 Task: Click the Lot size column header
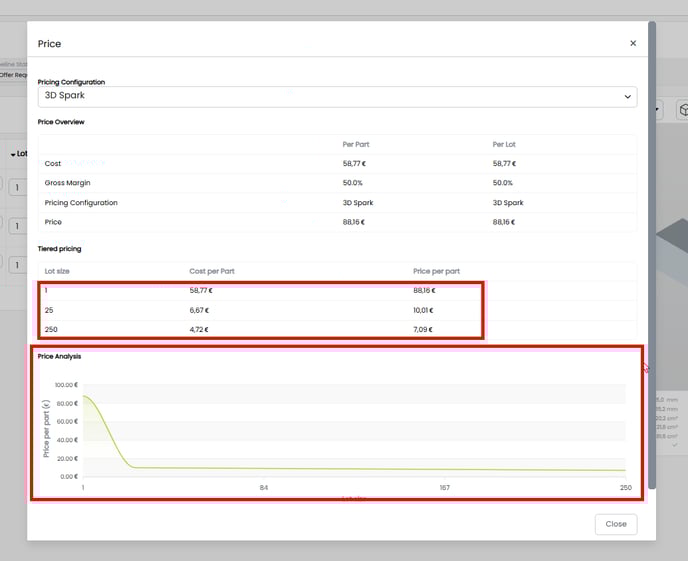pyautogui.click(x=57, y=271)
